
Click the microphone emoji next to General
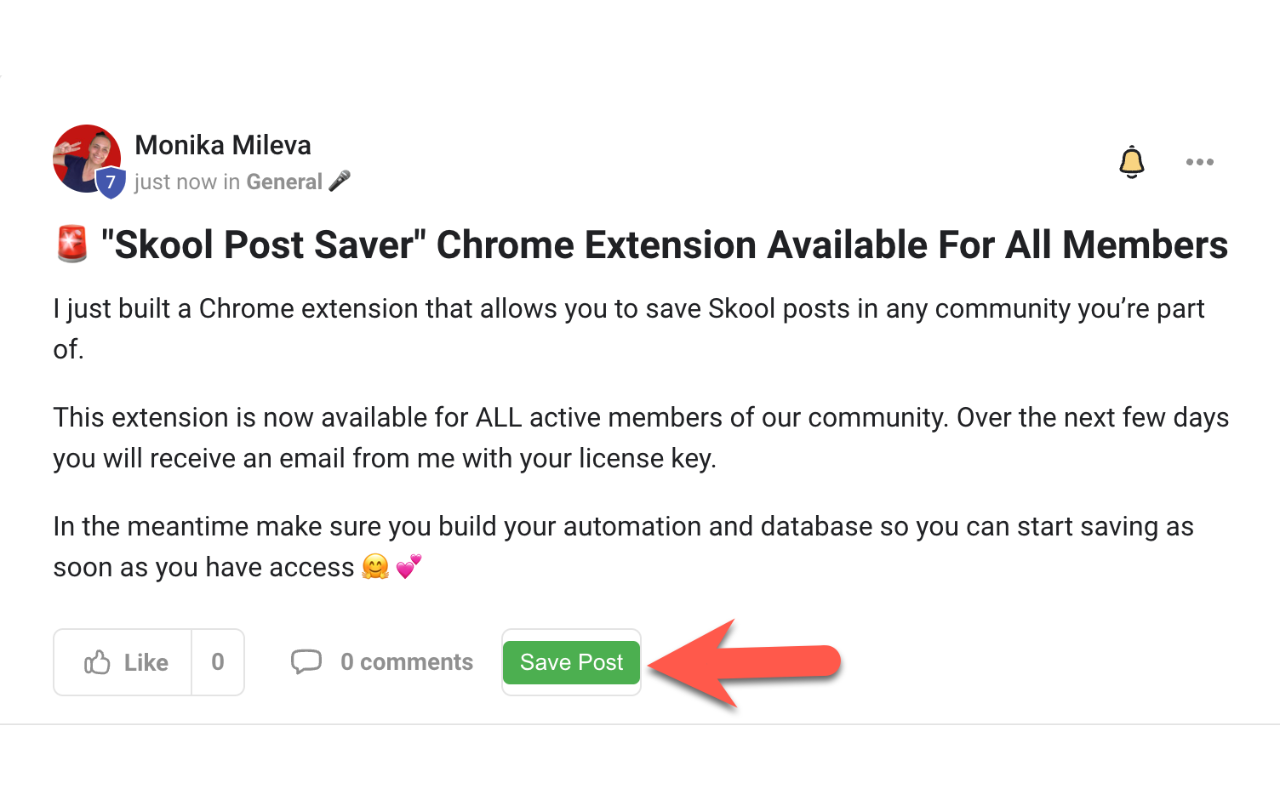(x=337, y=181)
